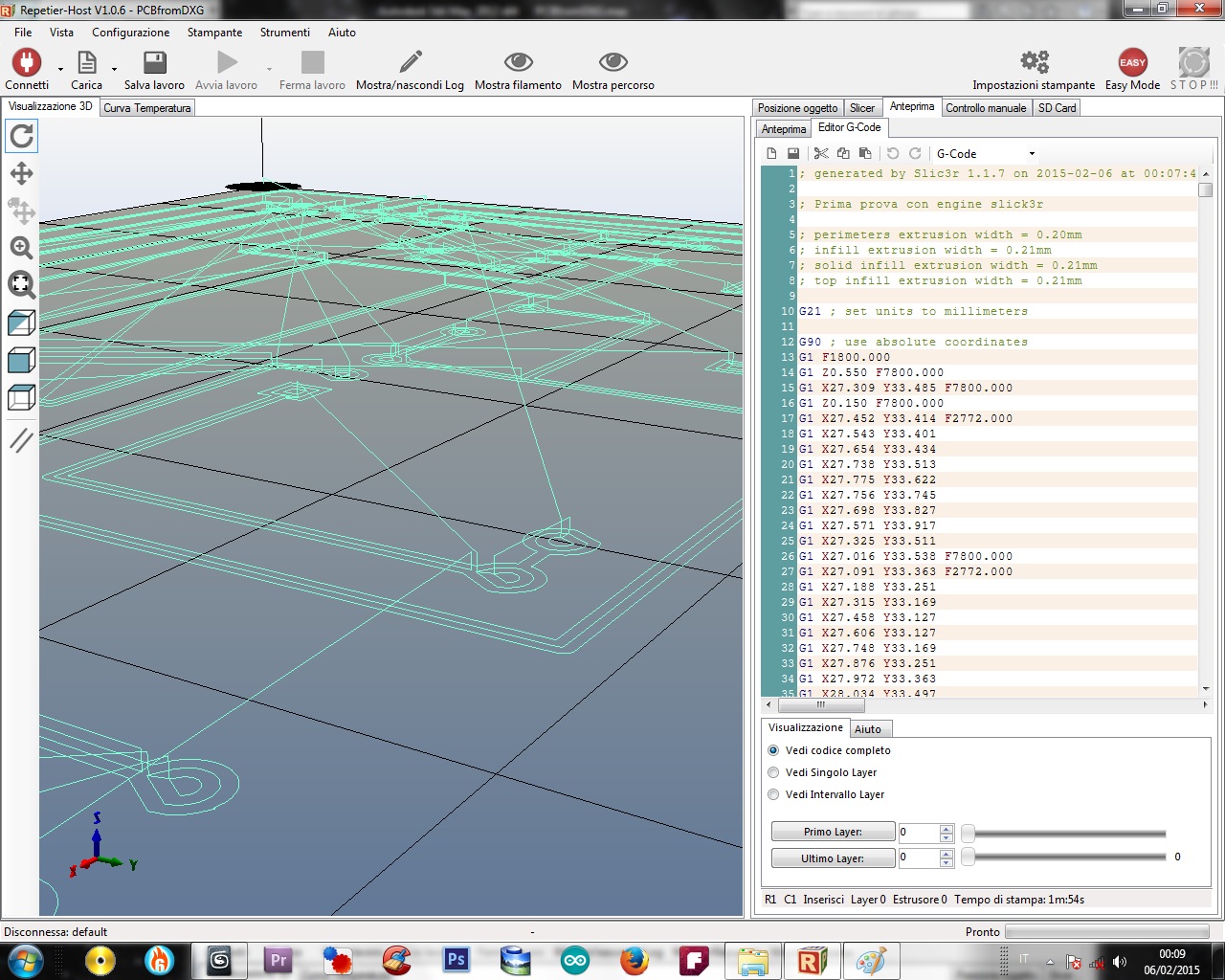1225x980 pixels.
Task: Open the Aiuto tab below editor
Action: tap(868, 729)
